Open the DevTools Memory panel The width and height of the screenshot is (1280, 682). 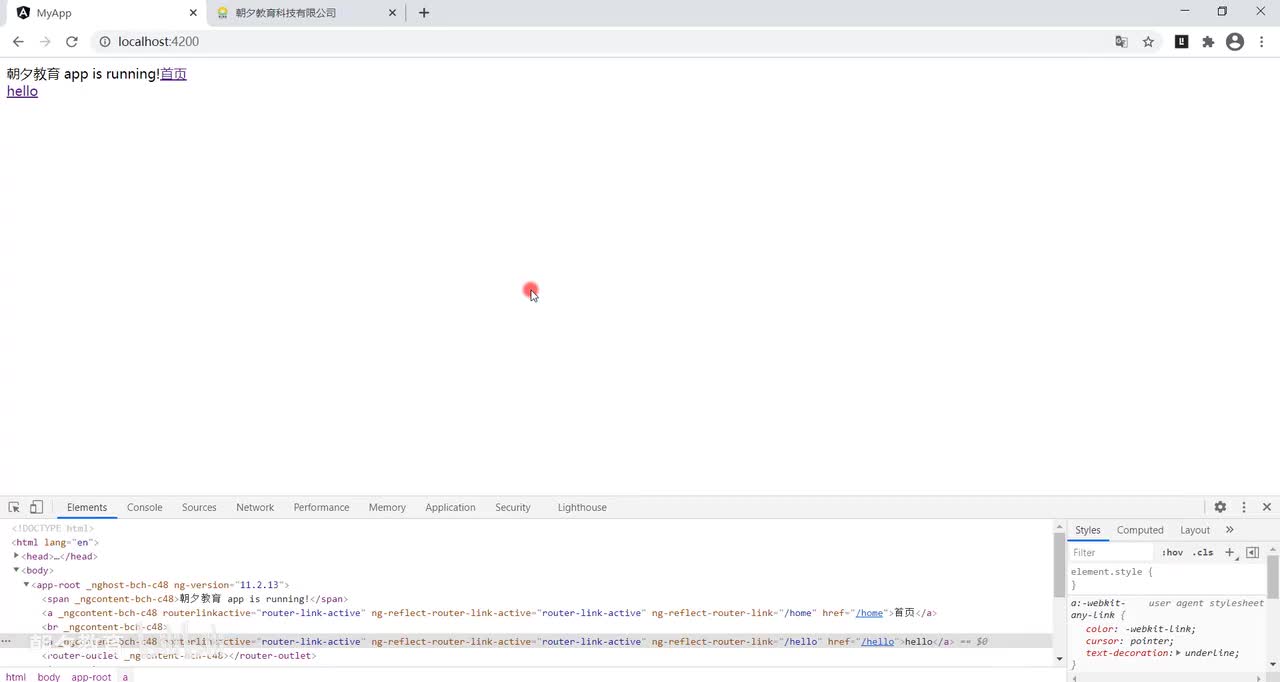point(387,507)
